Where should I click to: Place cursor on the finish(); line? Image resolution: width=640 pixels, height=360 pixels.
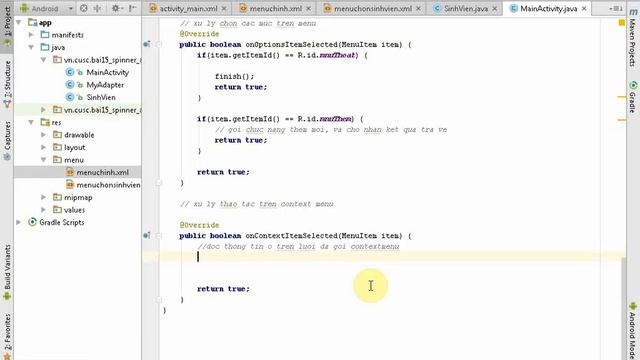click(x=234, y=76)
